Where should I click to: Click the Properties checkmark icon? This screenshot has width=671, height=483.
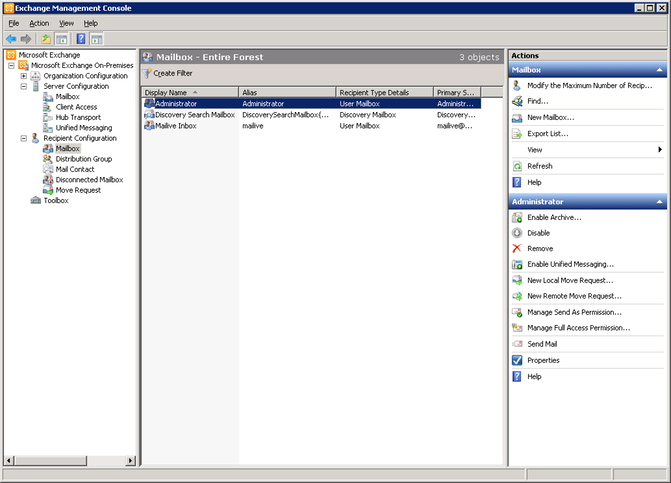coord(517,360)
